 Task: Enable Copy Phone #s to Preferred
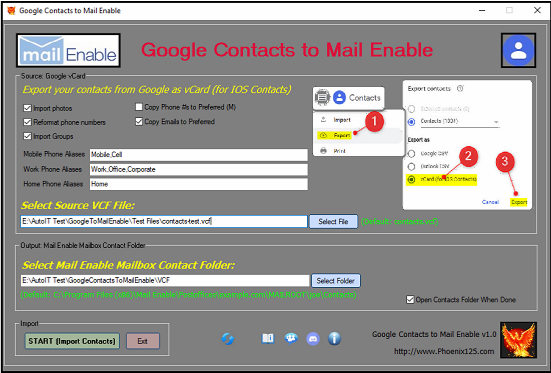[x=139, y=107]
